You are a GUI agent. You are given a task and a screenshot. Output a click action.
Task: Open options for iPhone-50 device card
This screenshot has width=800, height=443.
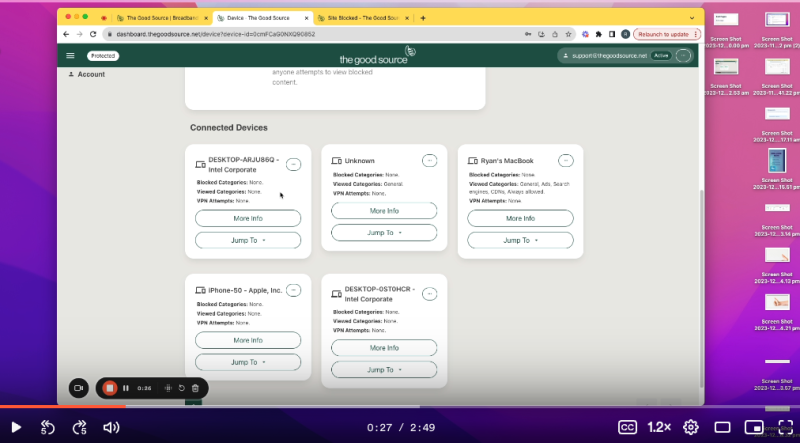(293, 290)
